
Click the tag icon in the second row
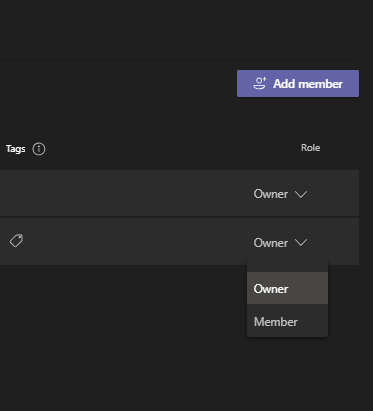(x=16, y=241)
